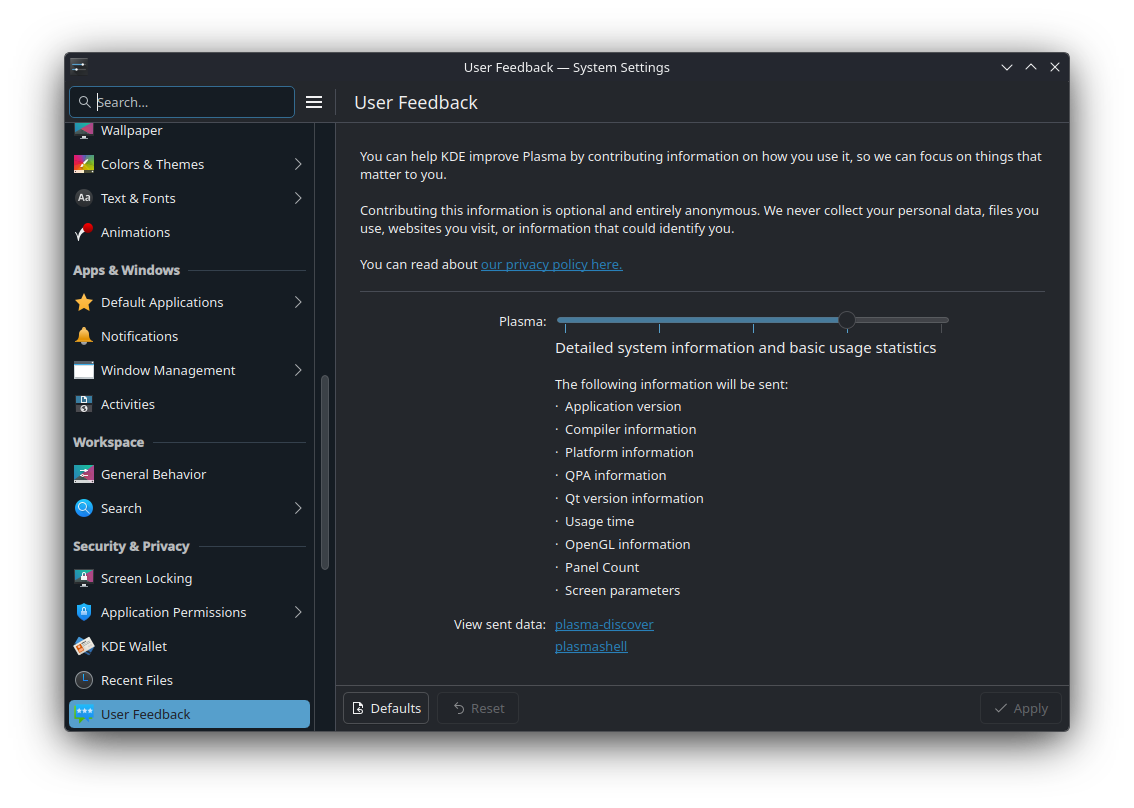The width and height of the screenshot is (1134, 808).
Task: Expand the Search settings chevron
Action: tap(298, 508)
